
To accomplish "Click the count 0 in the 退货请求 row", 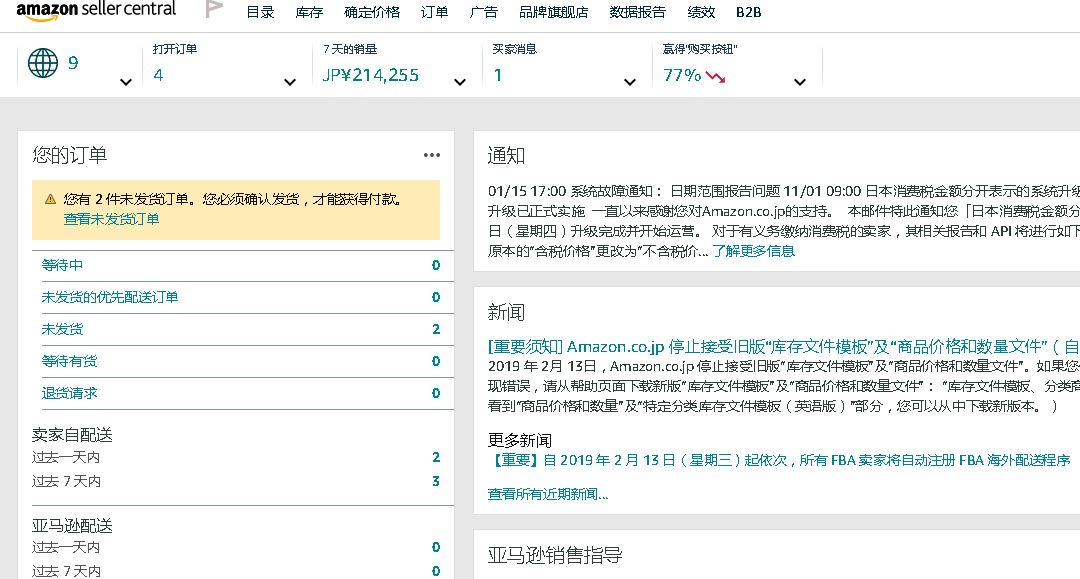I will pyautogui.click(x=436, y=393).
